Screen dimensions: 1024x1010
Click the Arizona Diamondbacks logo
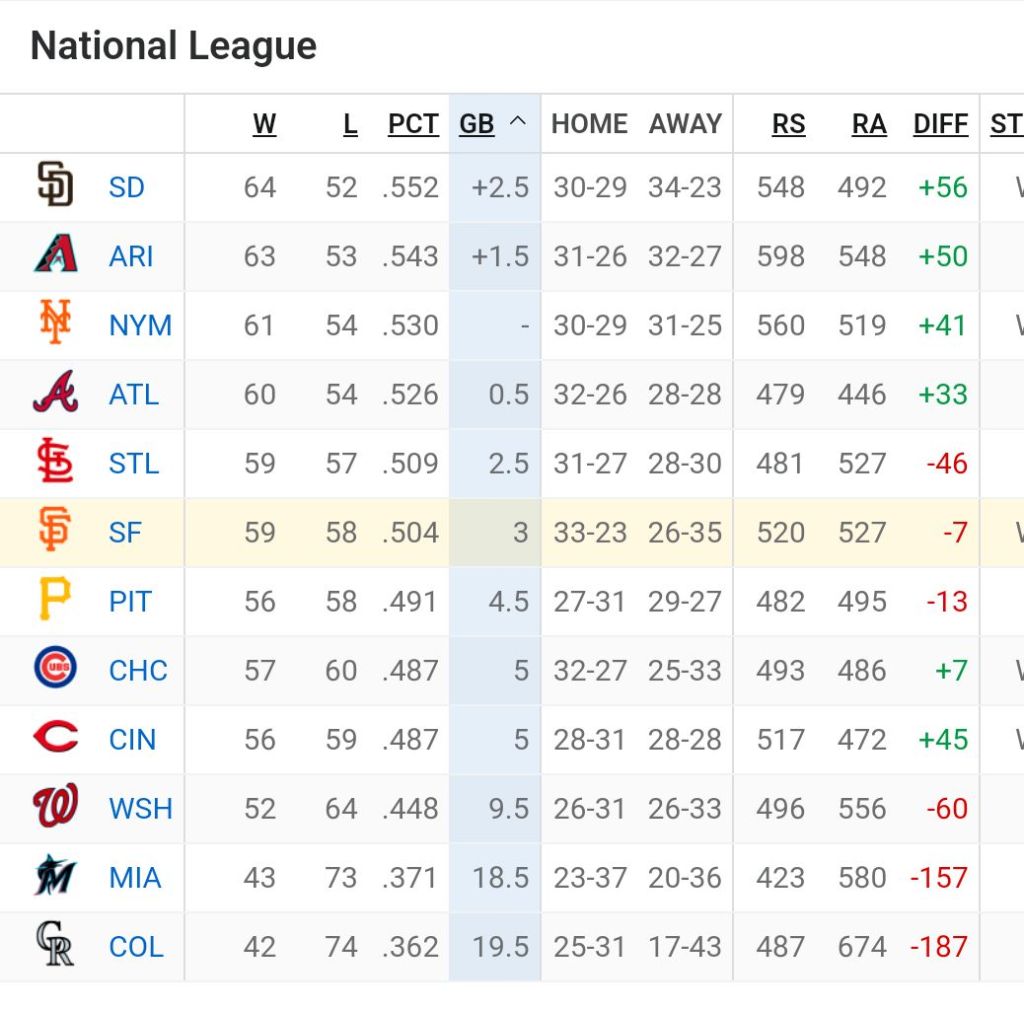[55, 255]
